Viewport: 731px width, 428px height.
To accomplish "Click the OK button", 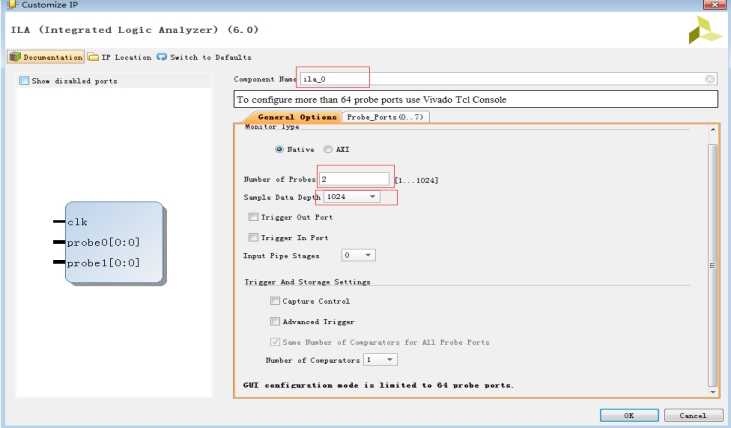I will tap(629, 415).
